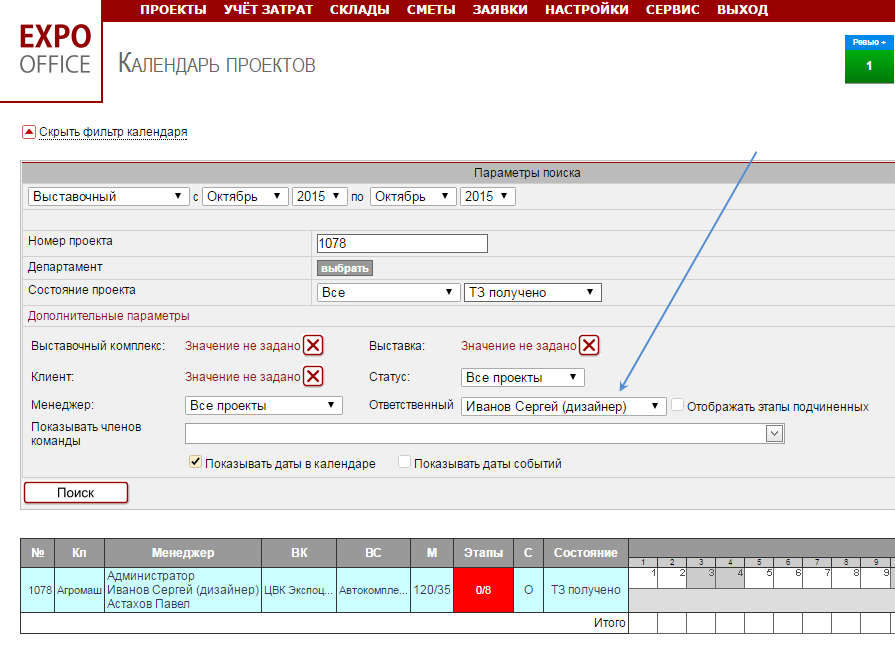Viewport: 895px width, 651px height.
Task: Click the Номер проекта input field
Action: (x=401, y=243)
